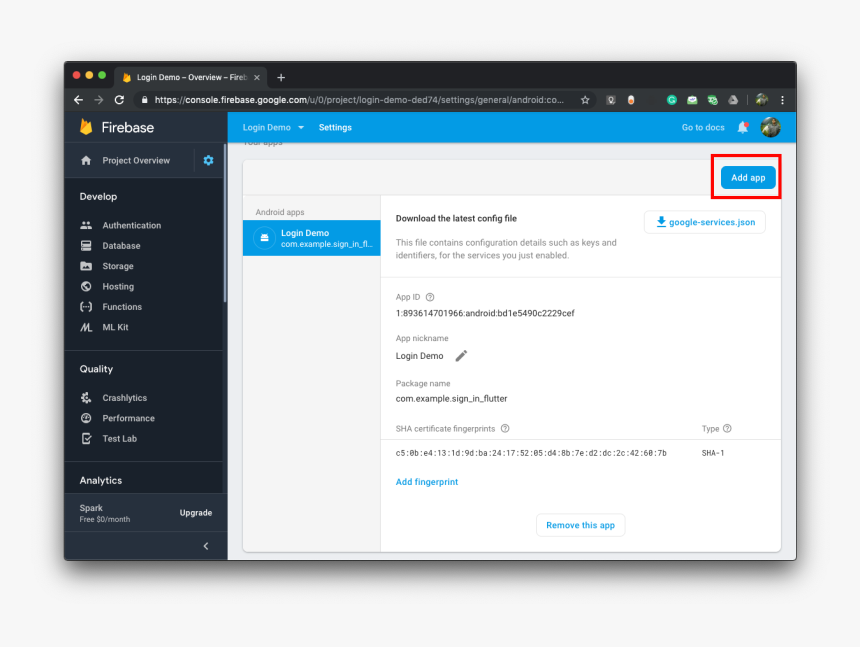Edit app nickname pencil icon
The width and height of the screenshot is (860, 647).
tap(461, 356)
